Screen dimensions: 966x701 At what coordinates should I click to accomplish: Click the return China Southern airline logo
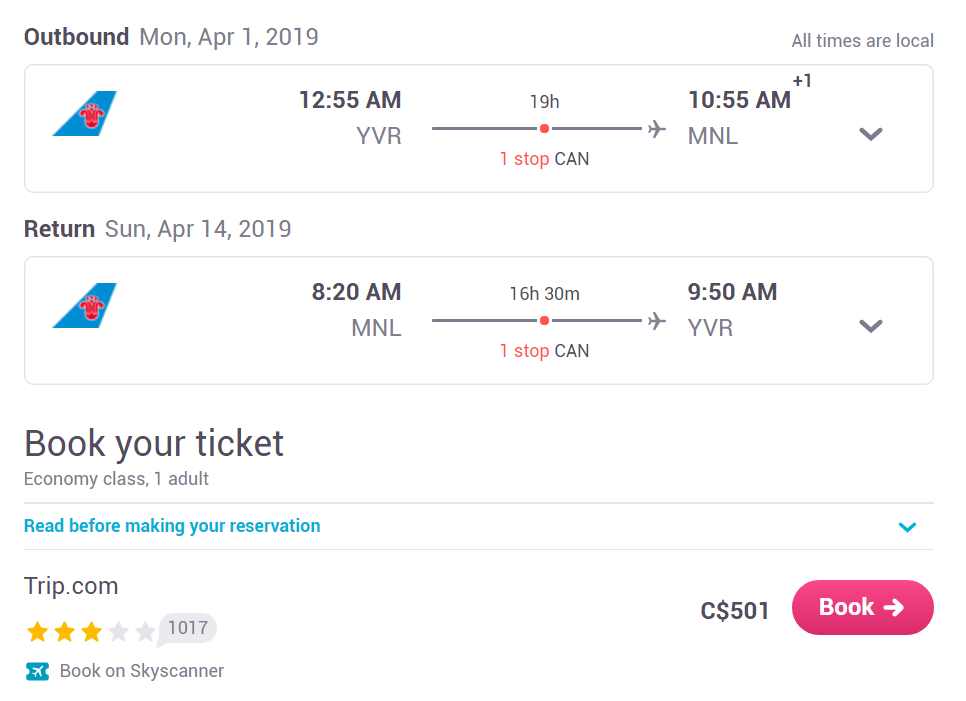(x=84, y=306)
